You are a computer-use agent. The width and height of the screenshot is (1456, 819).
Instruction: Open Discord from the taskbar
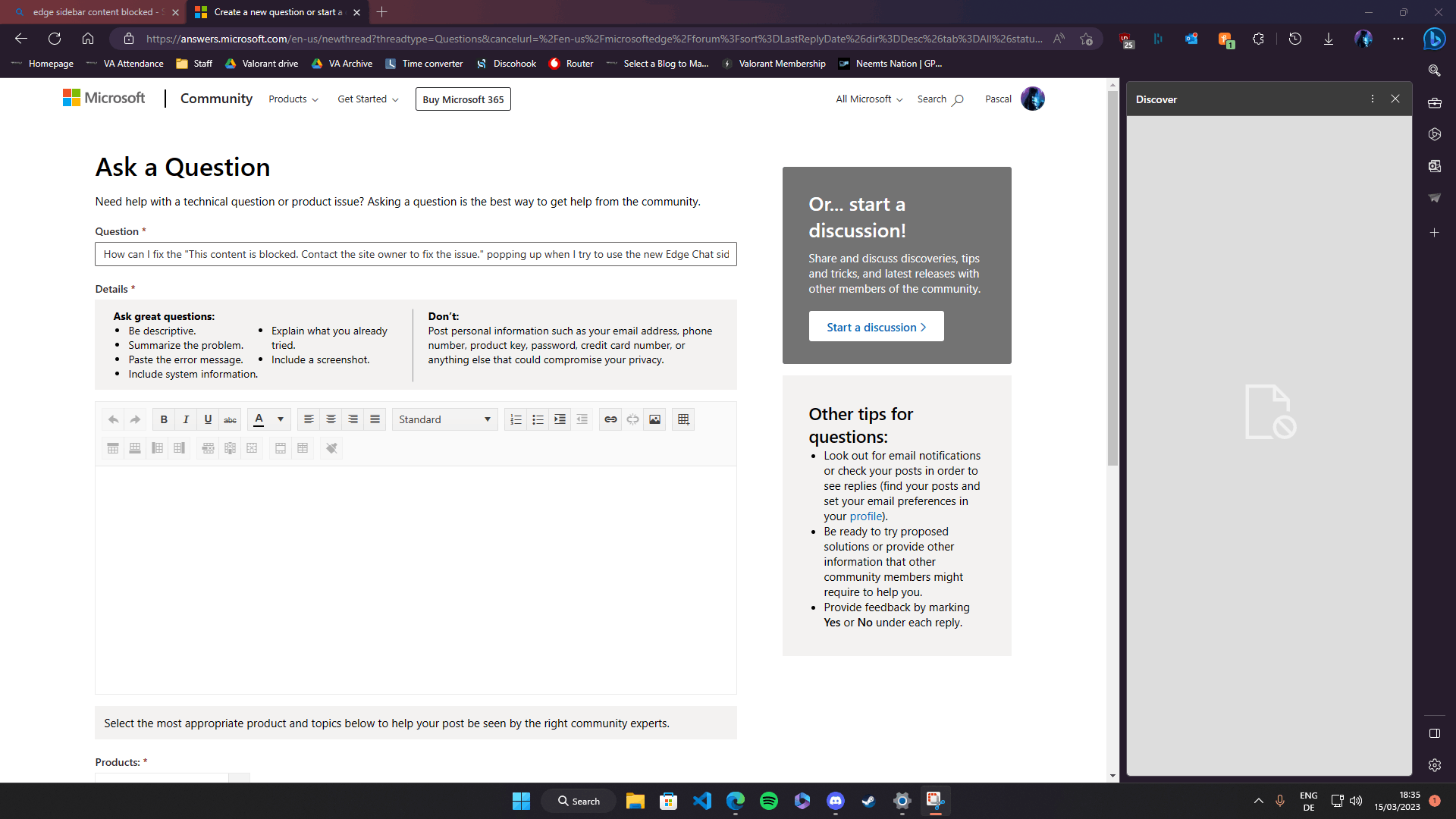coord(835,801)
